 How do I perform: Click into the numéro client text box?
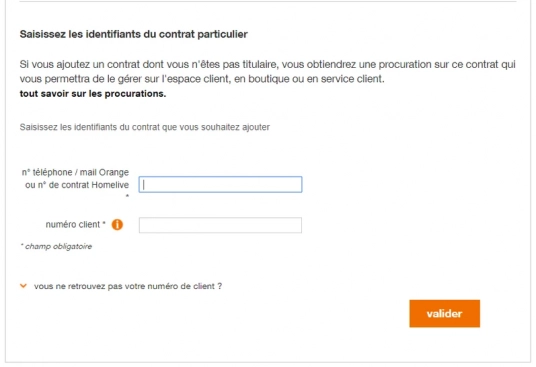click(x=220, y=225)
